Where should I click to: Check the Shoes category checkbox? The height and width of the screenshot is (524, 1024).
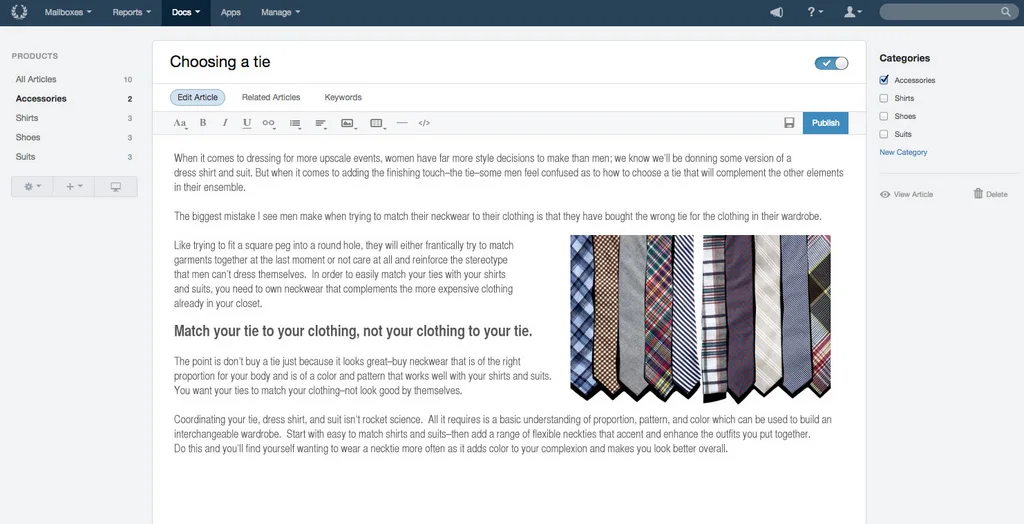click(x=884, y=116)
